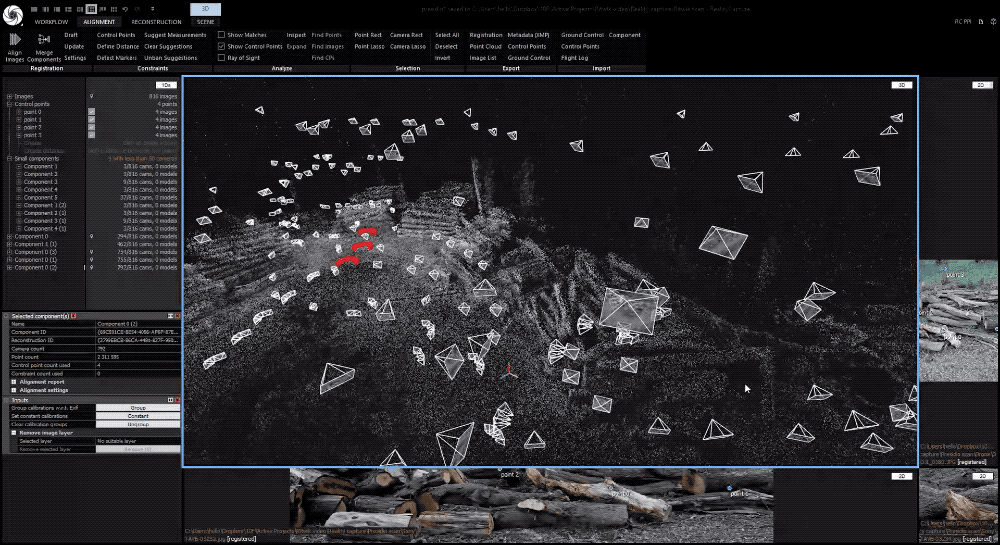Expand the Alignment report section
This screenshot has height=545, width=1000.
click(x=14, y=381)
